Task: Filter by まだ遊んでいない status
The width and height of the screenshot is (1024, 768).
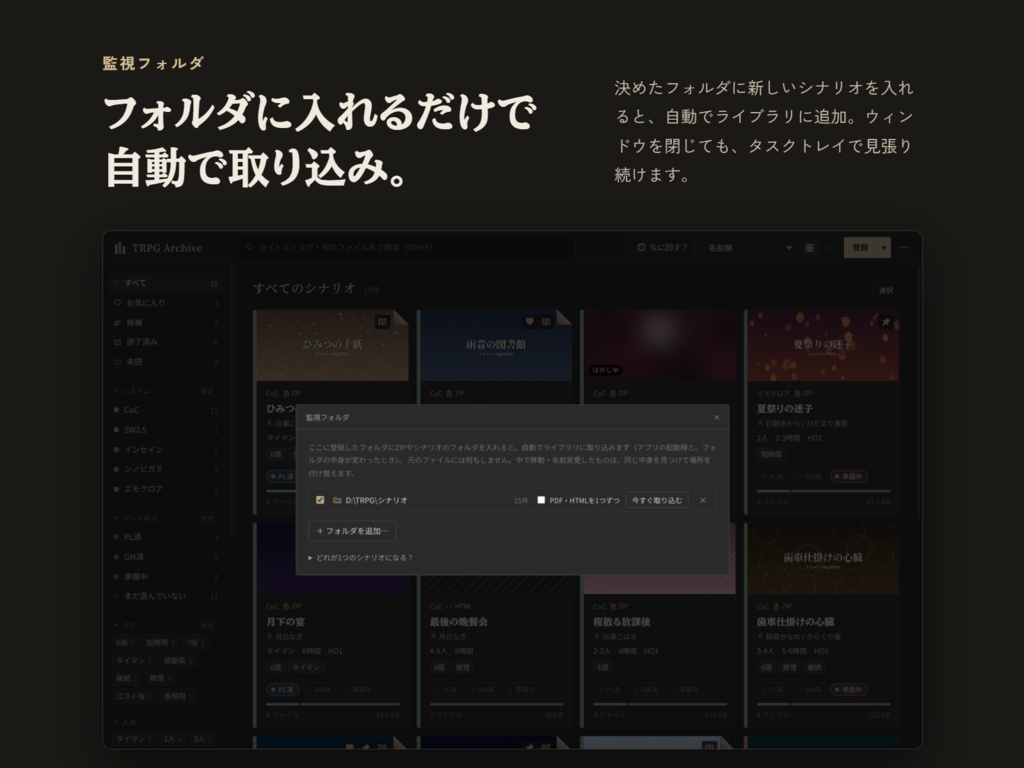Action: [166, 596]
